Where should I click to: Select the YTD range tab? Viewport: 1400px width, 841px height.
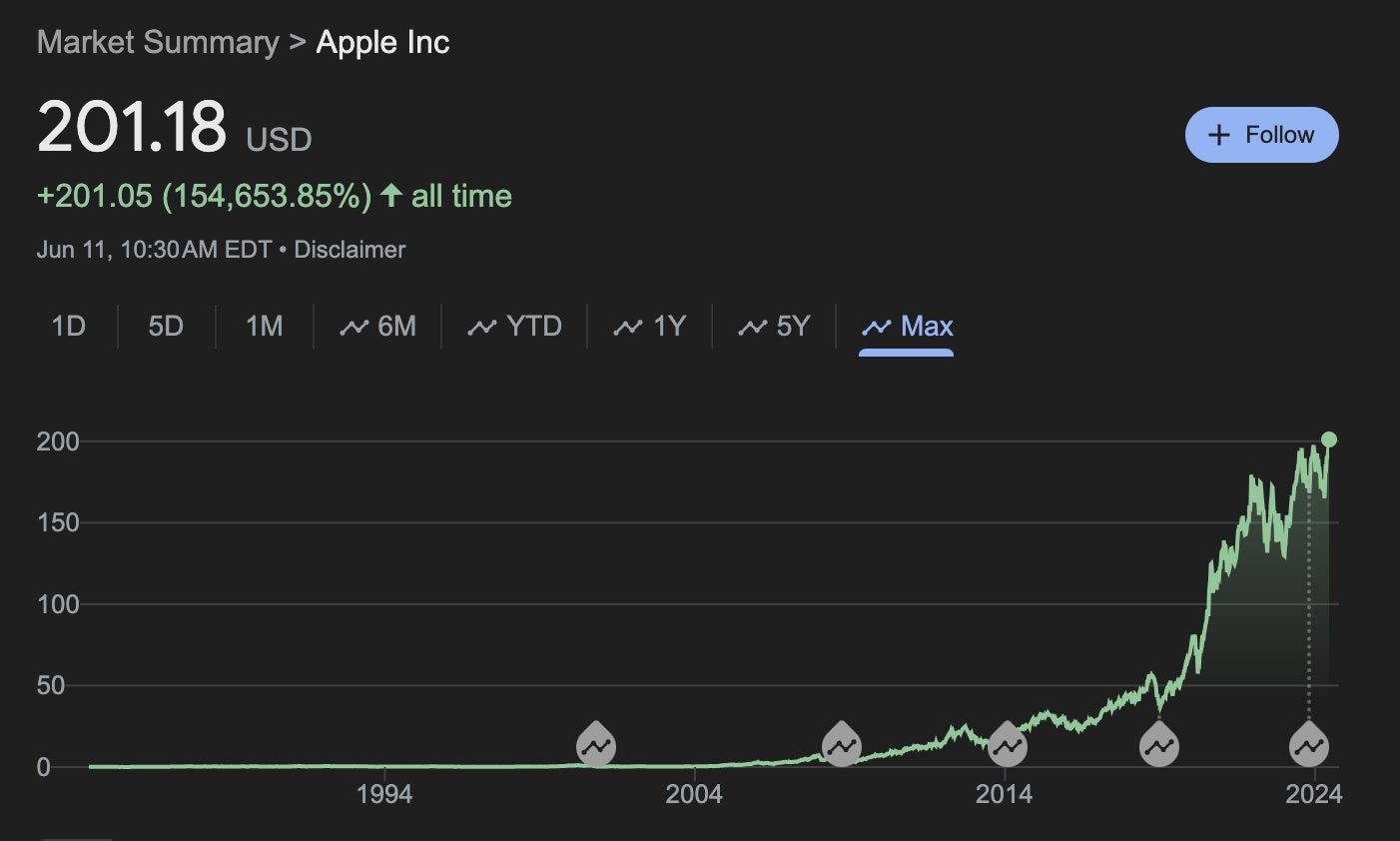(x=514, y=327)
